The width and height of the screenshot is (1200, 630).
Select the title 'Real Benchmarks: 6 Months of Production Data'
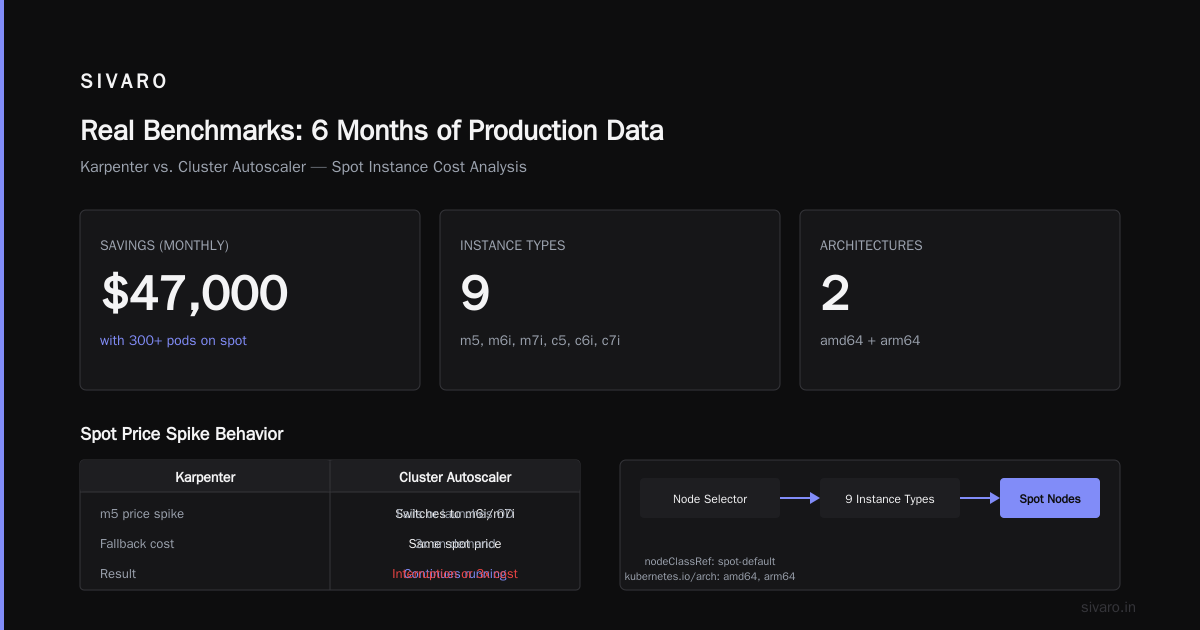point(372,131)
